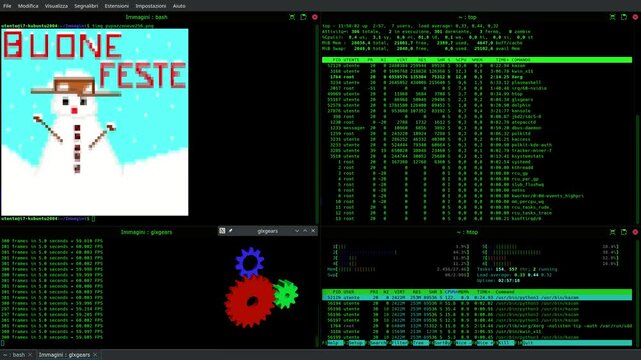The image size is (641, 360).
Task: Click 'Nice -' in htop function bar
Action: (x=464, y=343)
